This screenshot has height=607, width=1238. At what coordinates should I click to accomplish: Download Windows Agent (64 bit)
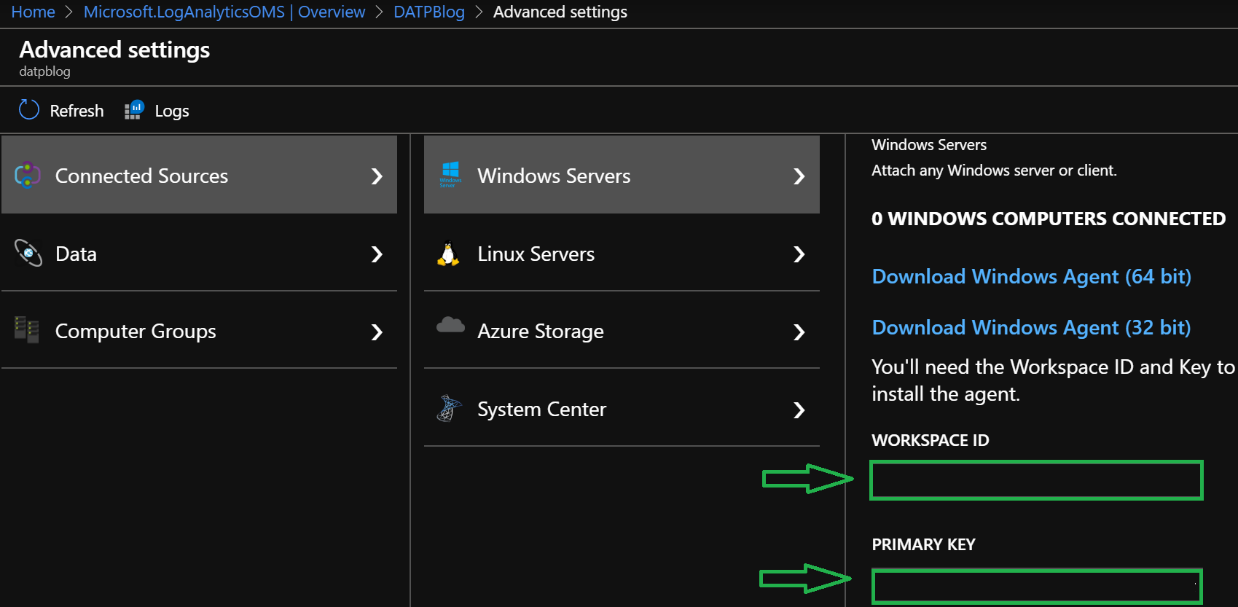coord(1031,276)
